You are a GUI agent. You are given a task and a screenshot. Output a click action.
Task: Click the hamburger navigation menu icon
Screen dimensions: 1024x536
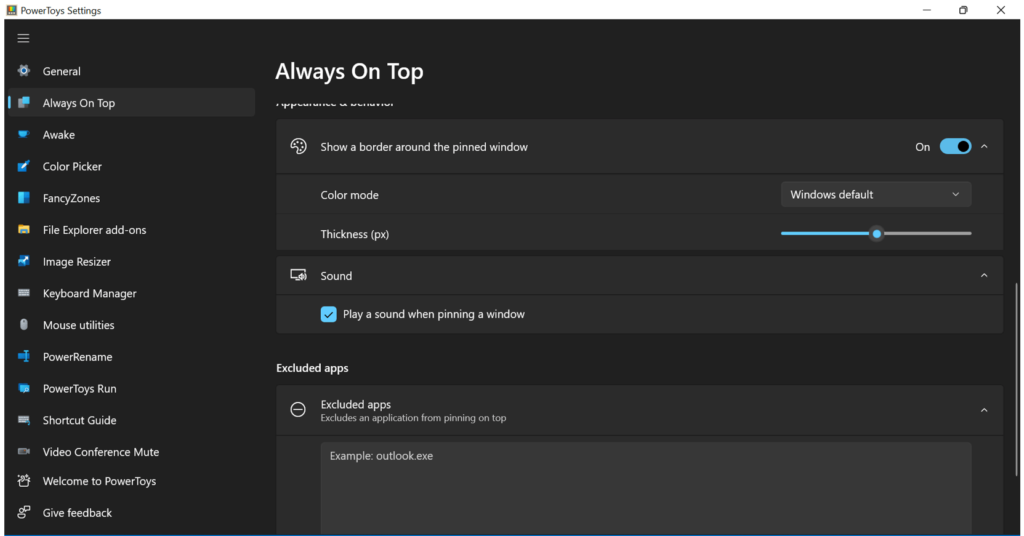click(24, 38)
